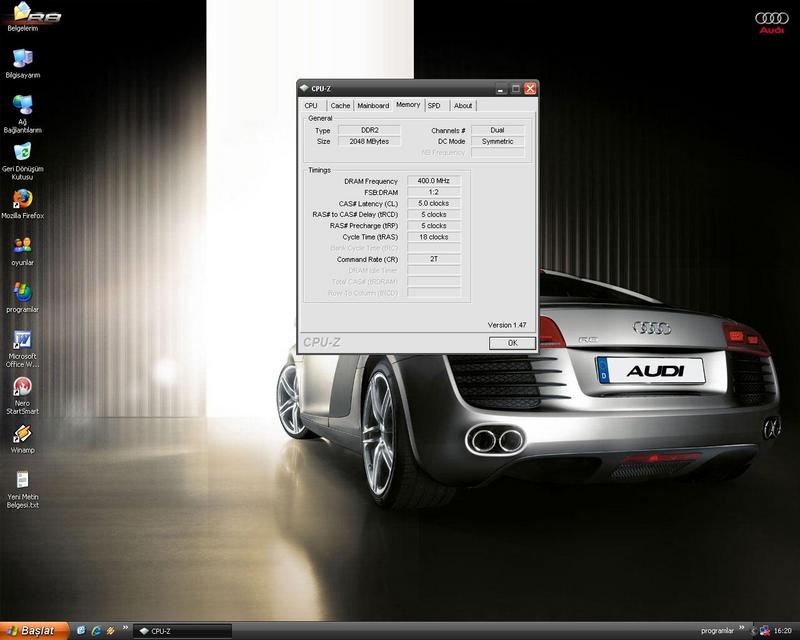Close the CPU-Z window
This screenshot has height=640, width=800.
tap(530, 89)
